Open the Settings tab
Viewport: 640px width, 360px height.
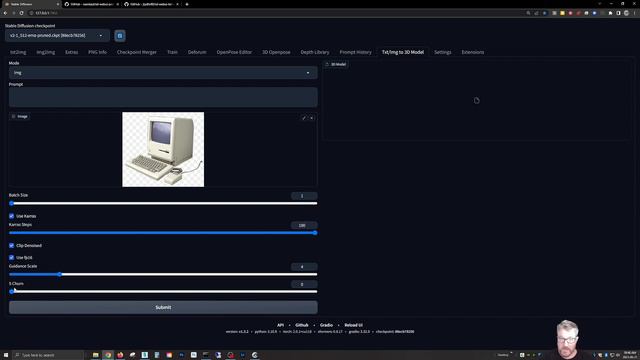tap(442, 52)
